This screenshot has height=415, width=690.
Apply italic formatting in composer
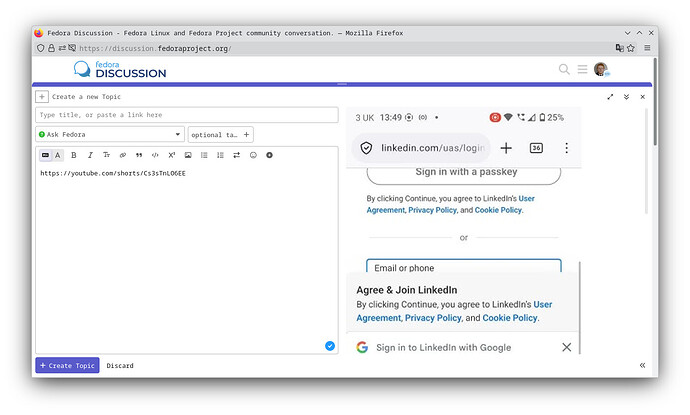(90, 155)
